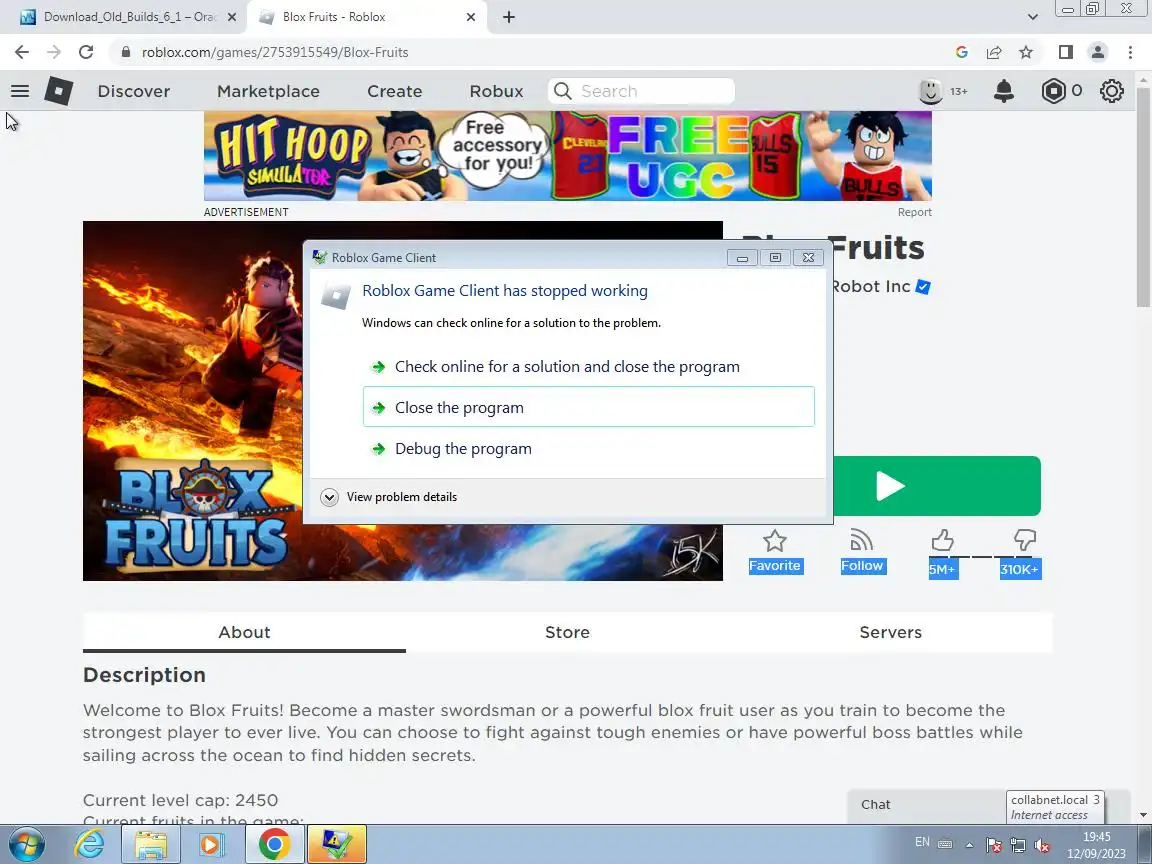1152x864 pixels.
Task: Open the Roblox settings gear
Action: coord(1112,91)
